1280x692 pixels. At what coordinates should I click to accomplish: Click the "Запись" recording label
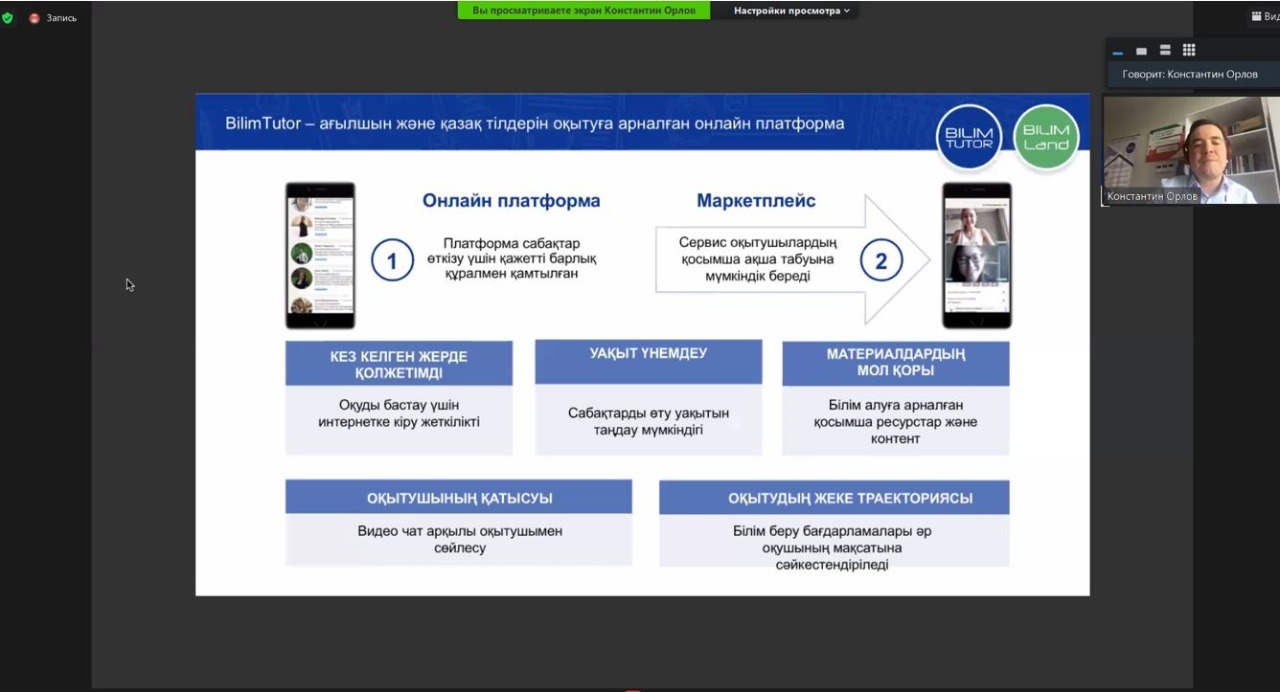61,18
